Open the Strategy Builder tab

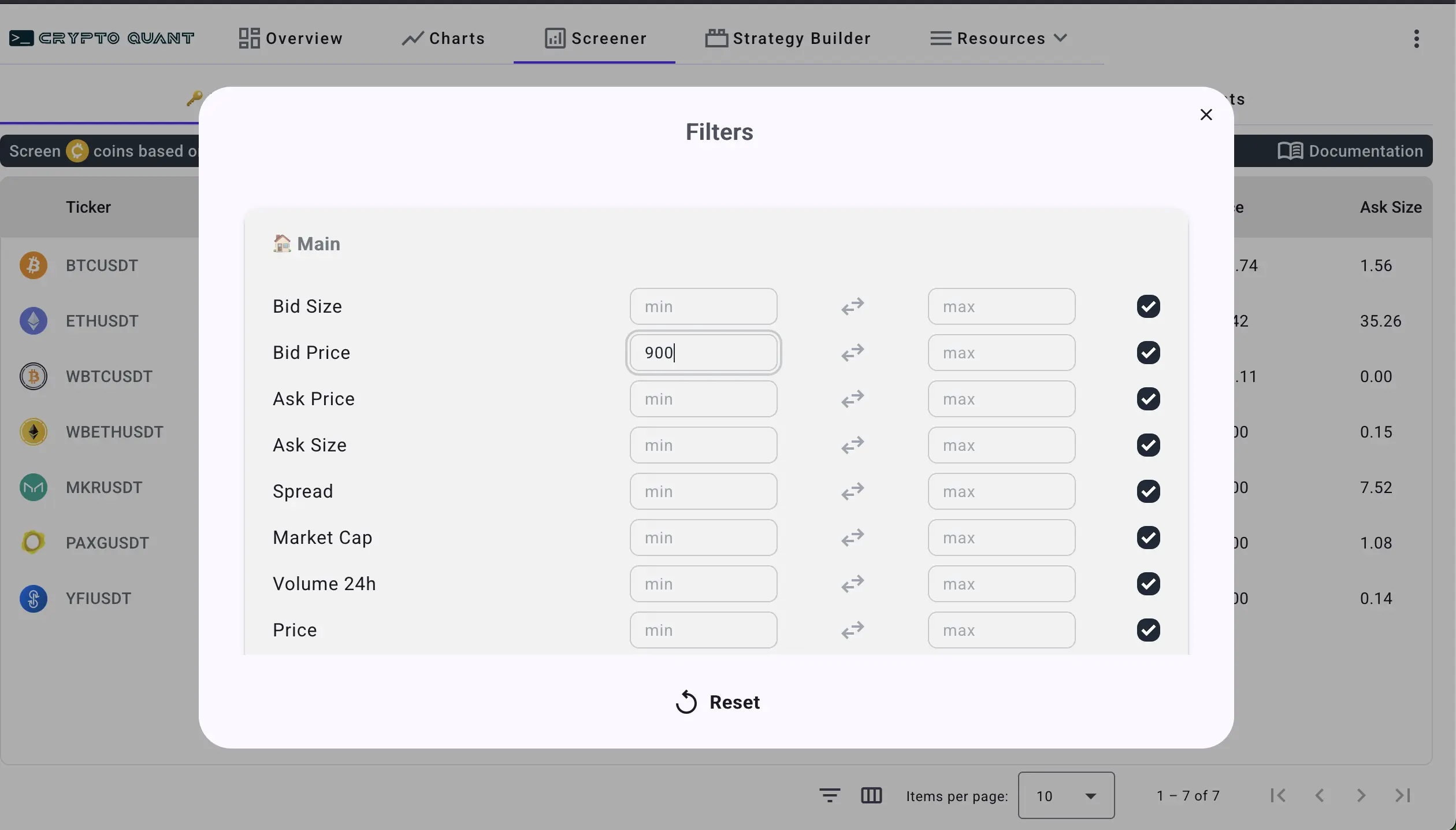click(788, 39)
